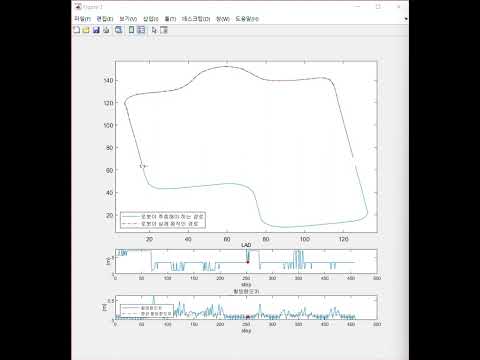480x360 pixels.
Task: Click the Print Figure icon
Action: [x=106, y=30]
